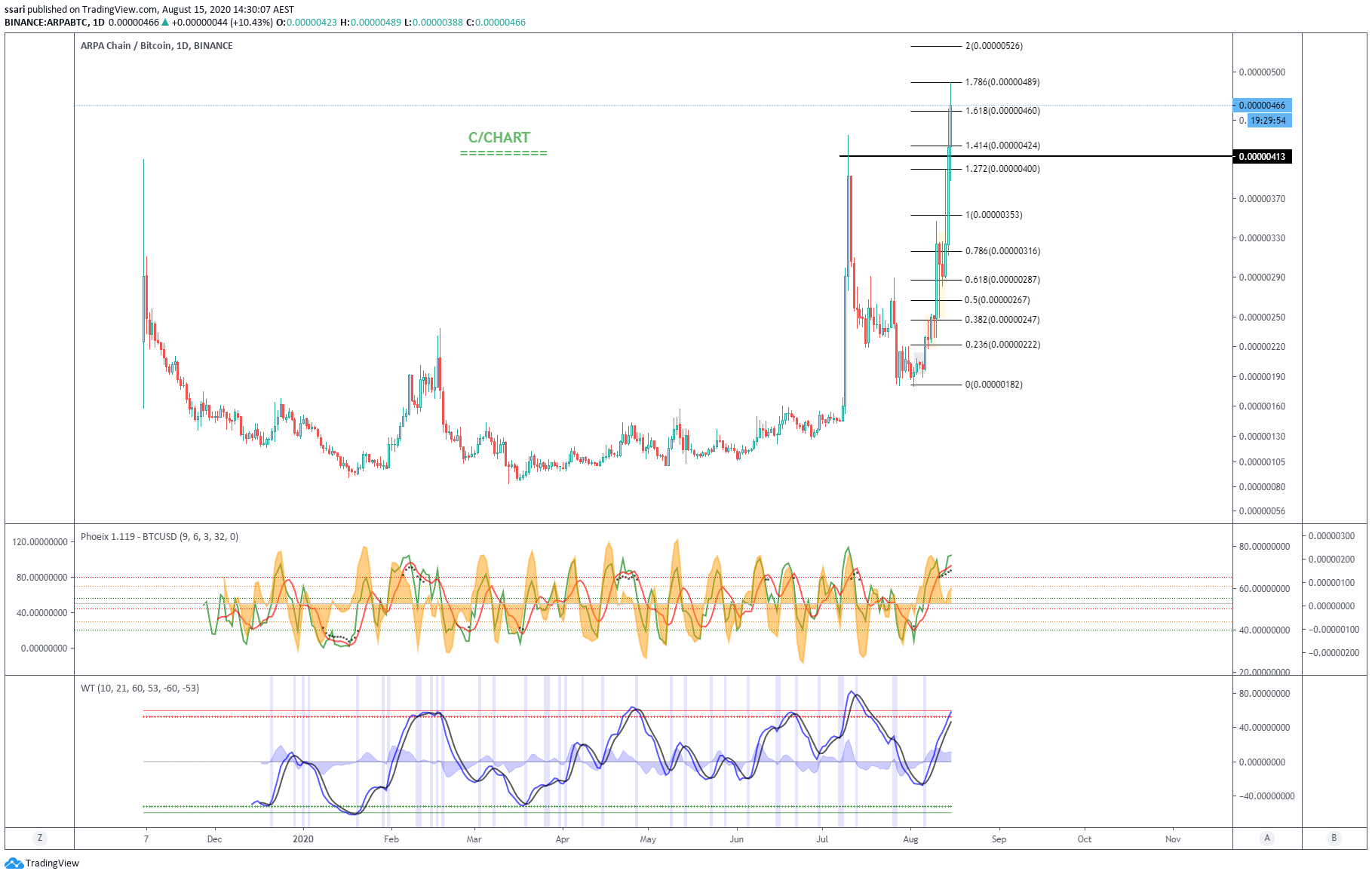
Task: Click the Nov label on time axis
Action: [1173, 839]
